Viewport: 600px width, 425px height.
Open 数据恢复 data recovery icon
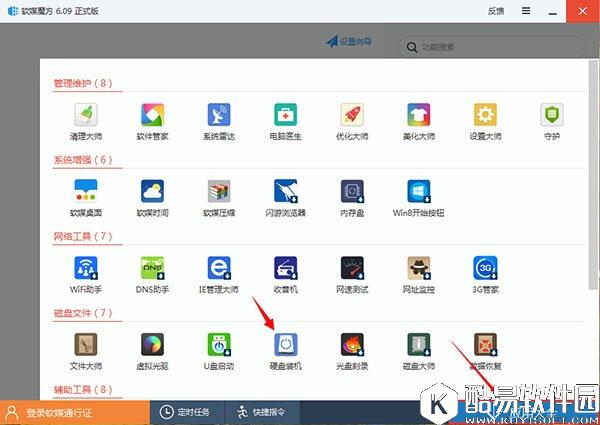pyautogui.click(x=485, y=344)
